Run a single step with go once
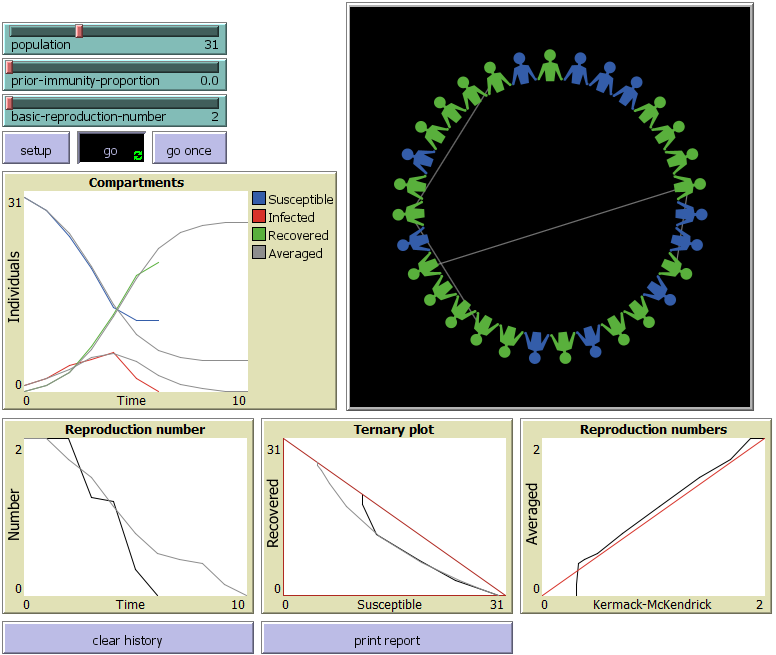The width and height of the screenshot is (776, 655). [x=189, y=148]
